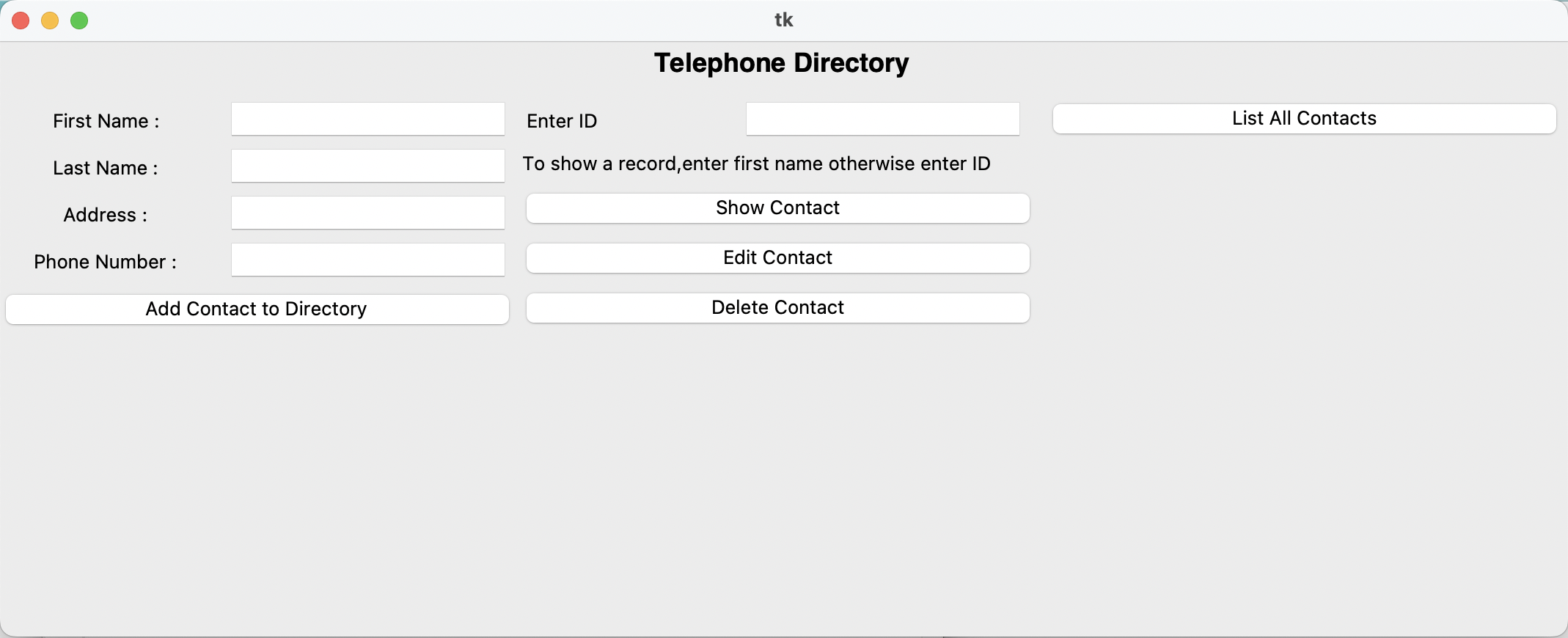This screenshot has height=638, width=1568.
Task: Click the Delete Contact button
Action: 777,307
